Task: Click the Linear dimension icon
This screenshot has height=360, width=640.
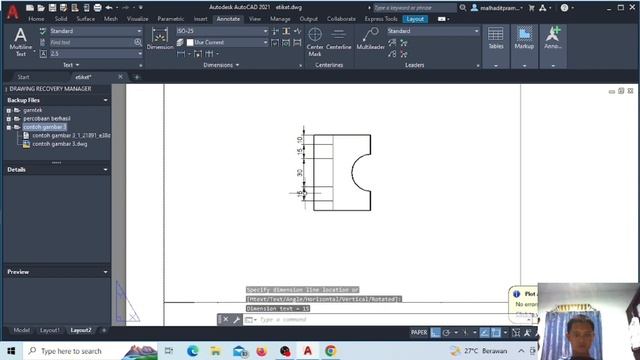Action: coord(181,54)
